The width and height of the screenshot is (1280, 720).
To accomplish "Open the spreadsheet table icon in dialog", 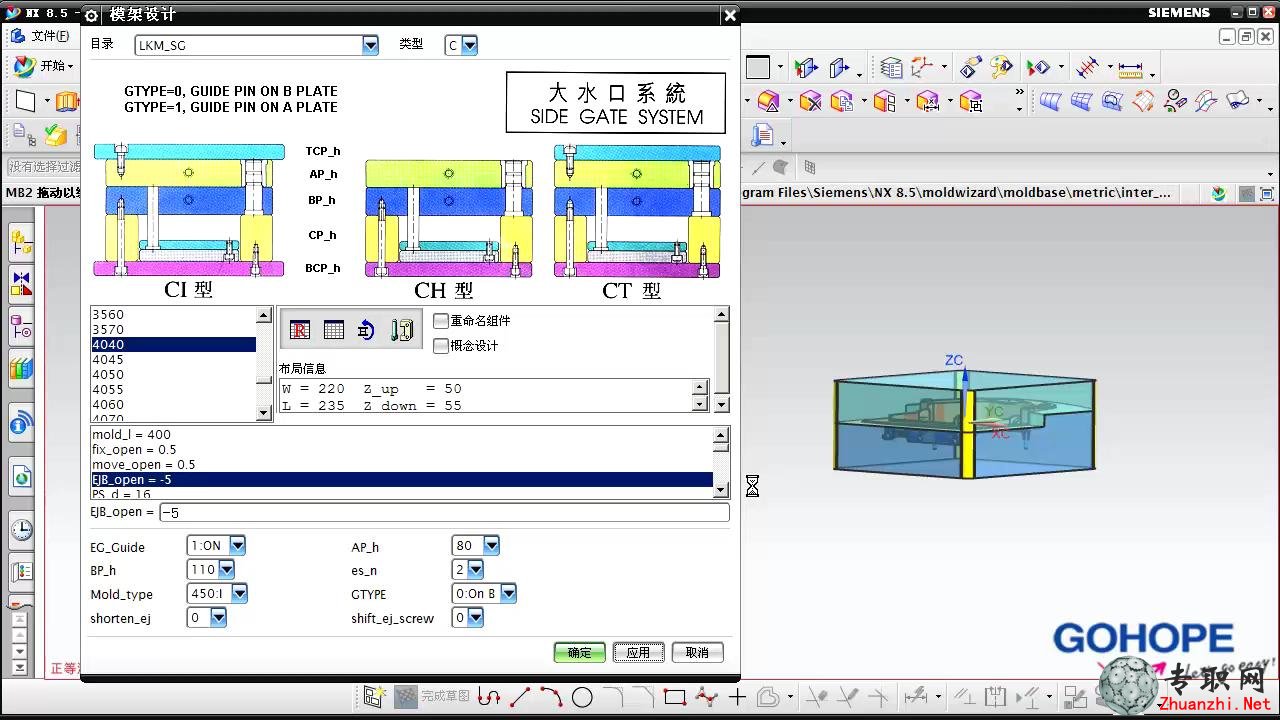I will [334, 330].
